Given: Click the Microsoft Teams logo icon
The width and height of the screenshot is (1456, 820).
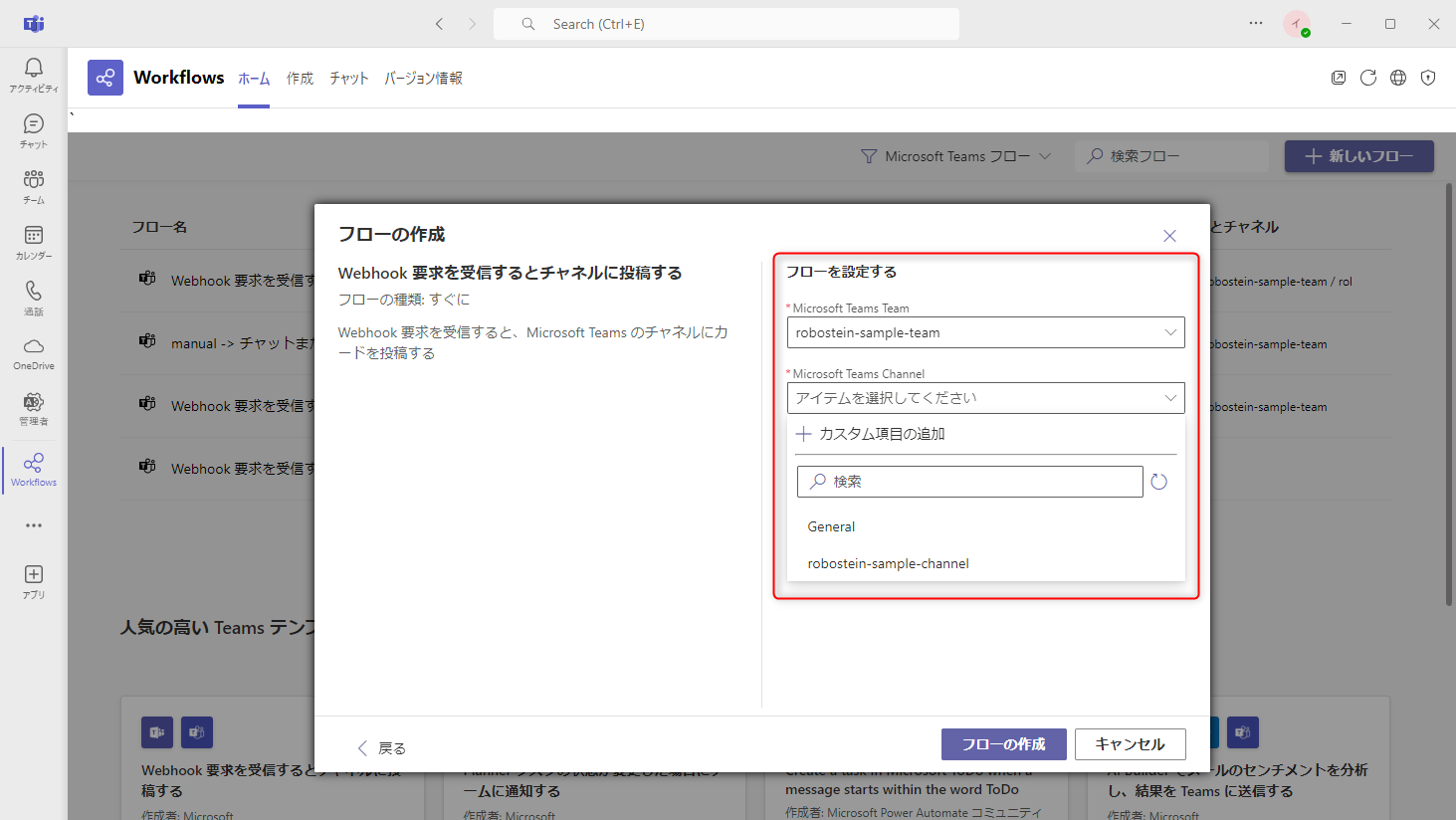Looking at the screenshot, I should (34, 24).
